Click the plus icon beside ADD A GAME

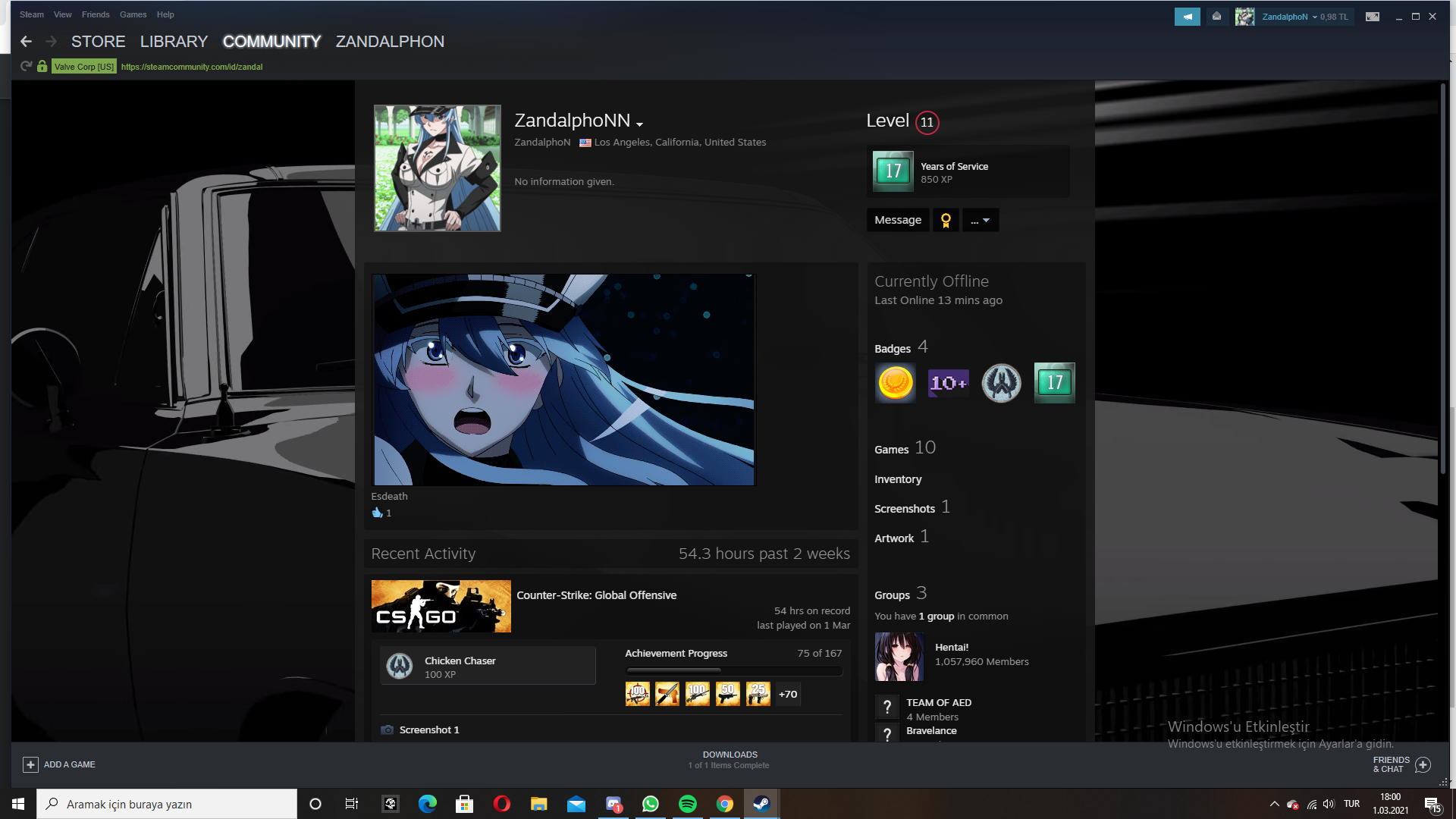coord(30,764)
